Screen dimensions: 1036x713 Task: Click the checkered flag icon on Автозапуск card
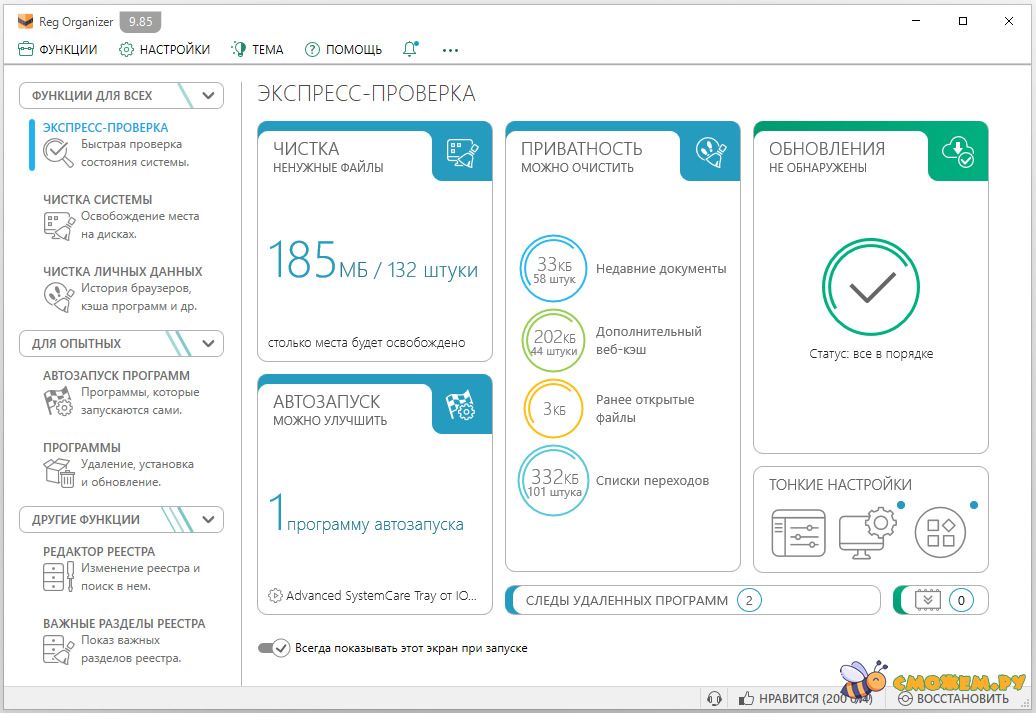pyautogui.click(x=462, y=405)
